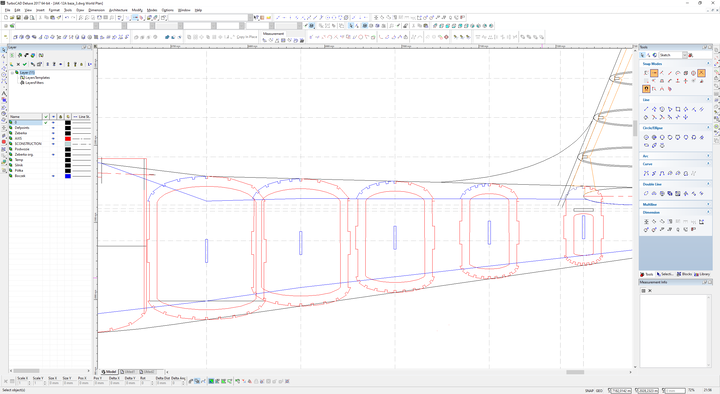Click the Save icon in main toolbar

pyautogui.click(x=19, y=17)
